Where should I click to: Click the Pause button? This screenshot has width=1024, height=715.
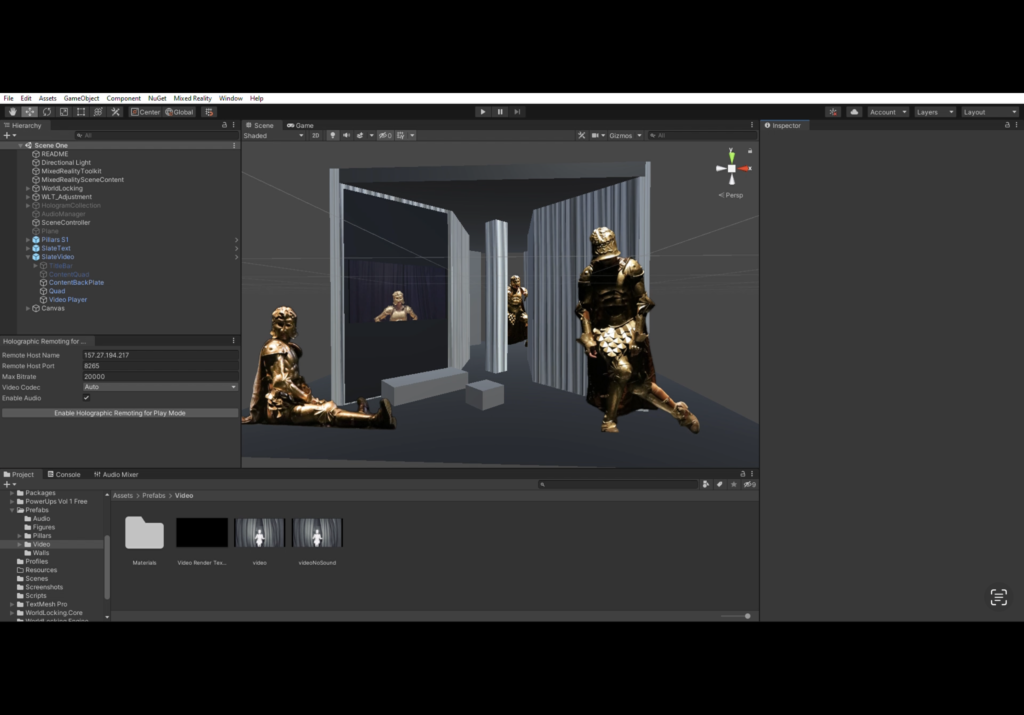500,112
